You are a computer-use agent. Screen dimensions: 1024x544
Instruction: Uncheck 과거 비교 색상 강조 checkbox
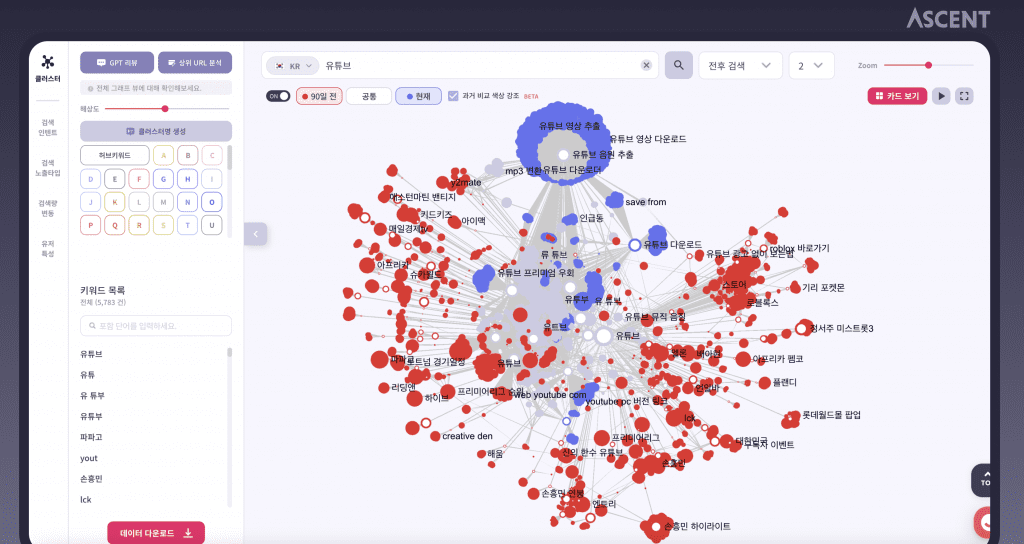pyautogui.click(x=453, y=96)
